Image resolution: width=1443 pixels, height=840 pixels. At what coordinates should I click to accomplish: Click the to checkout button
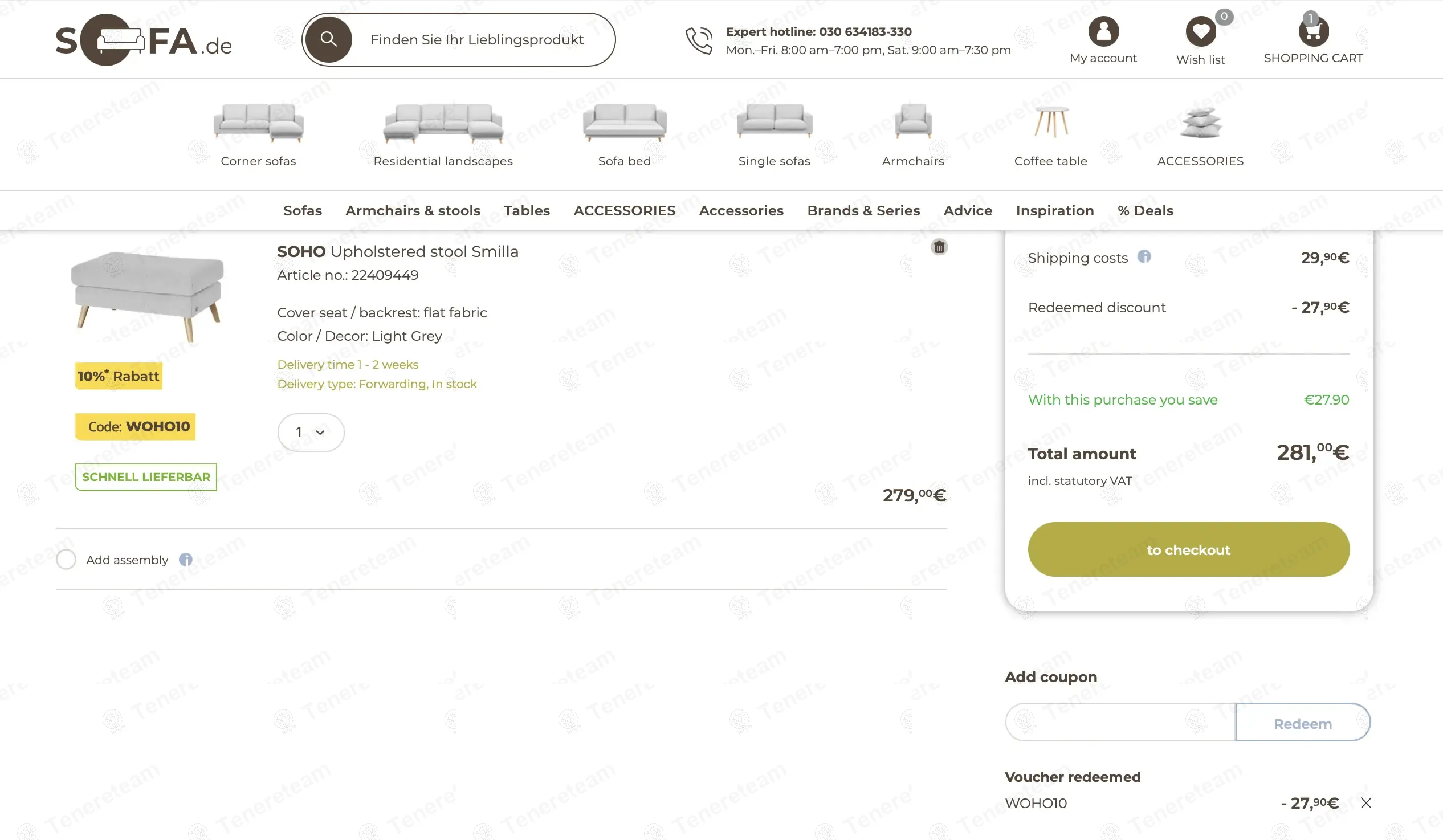1188,549
